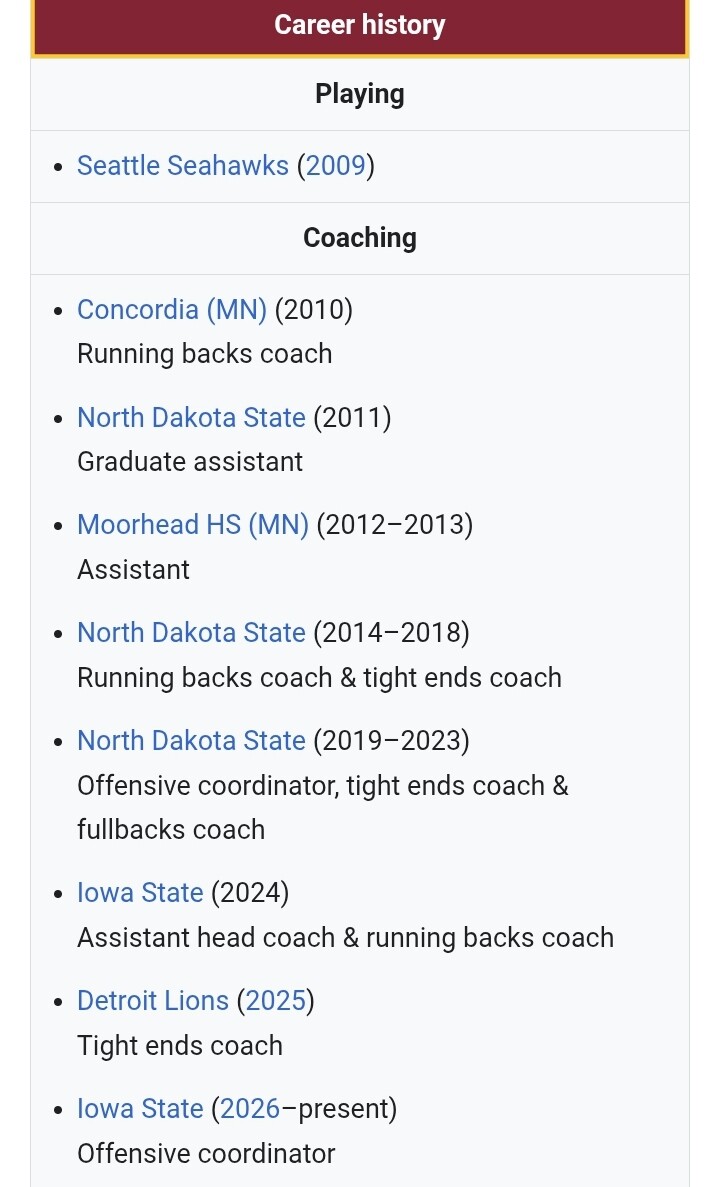Click the 2009 season link

[336, 166]
